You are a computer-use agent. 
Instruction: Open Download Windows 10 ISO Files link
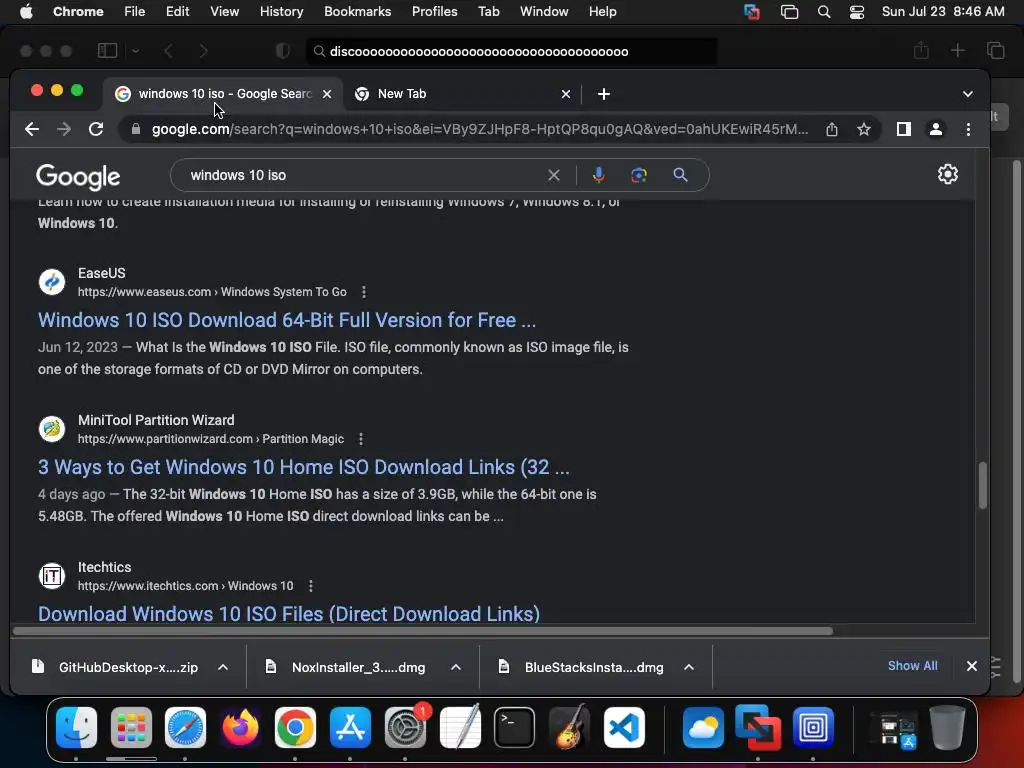(289, 614)
